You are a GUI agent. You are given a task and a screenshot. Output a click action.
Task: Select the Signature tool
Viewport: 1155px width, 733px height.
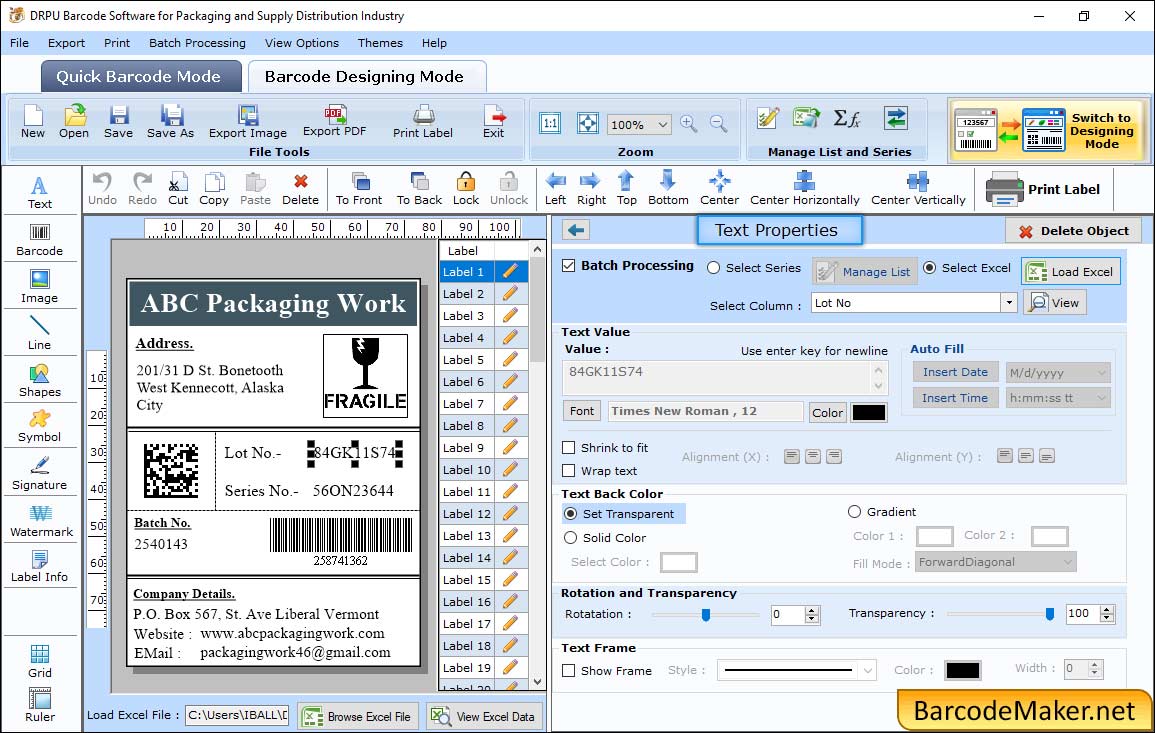click(40, 474)
